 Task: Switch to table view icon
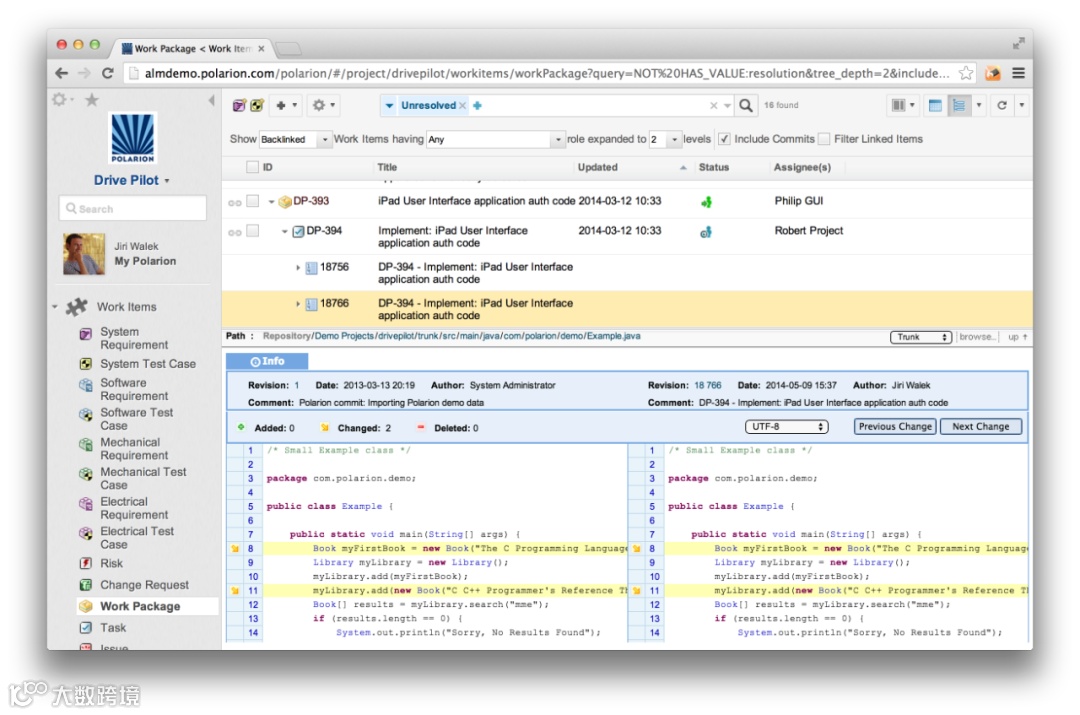click(935, 105)
